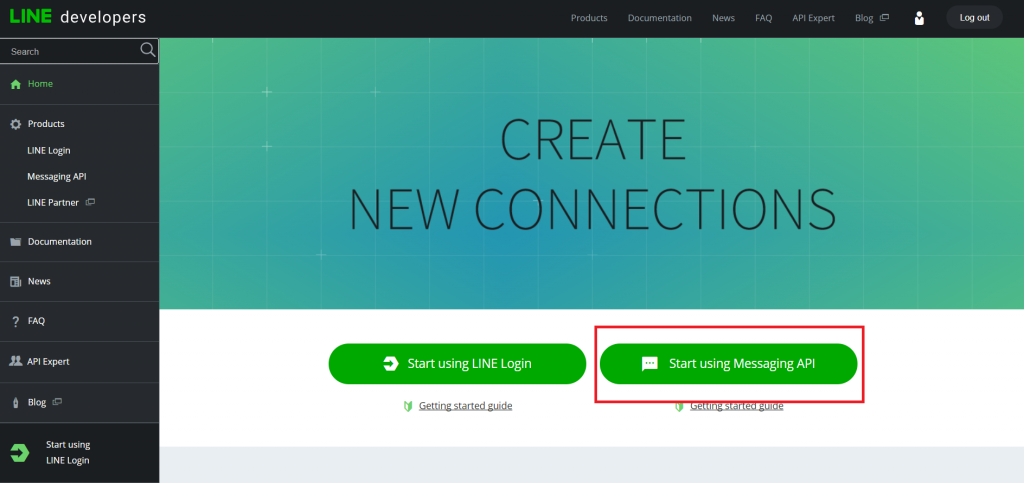Viewport: 1024px width, 483px height.
Task: Select FAQ in the sidebar
Action: click(x=36, y=321)
